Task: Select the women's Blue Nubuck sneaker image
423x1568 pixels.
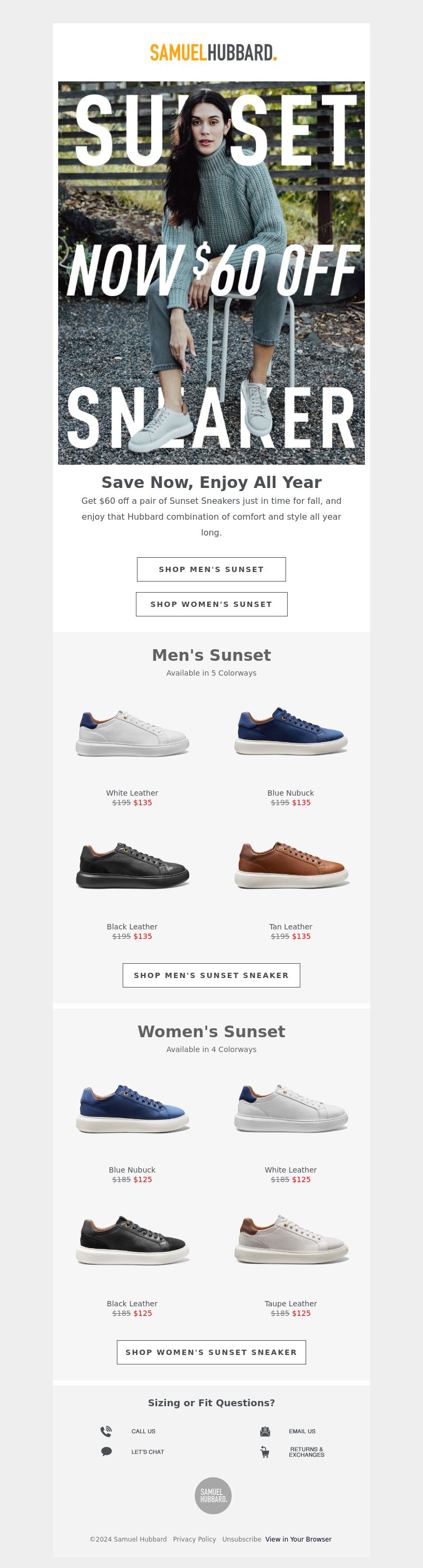Action: tap(132, 1109)
